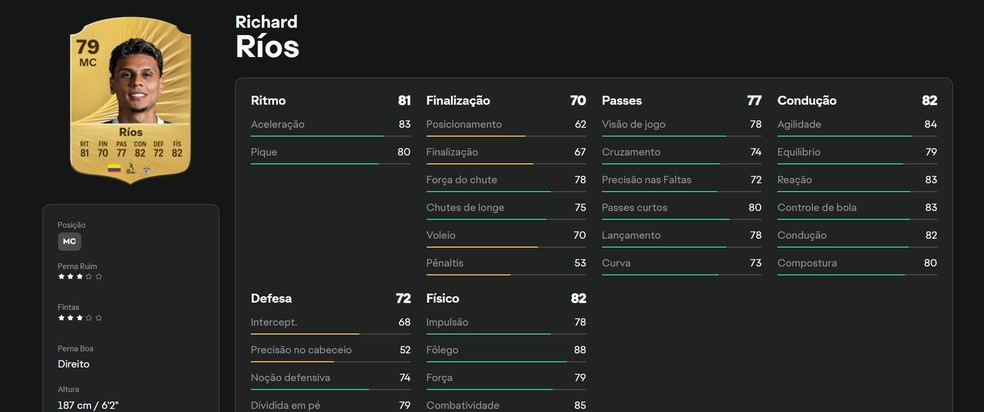
Task: Expand the Defesa stats heading
Action: click(271, 298)
